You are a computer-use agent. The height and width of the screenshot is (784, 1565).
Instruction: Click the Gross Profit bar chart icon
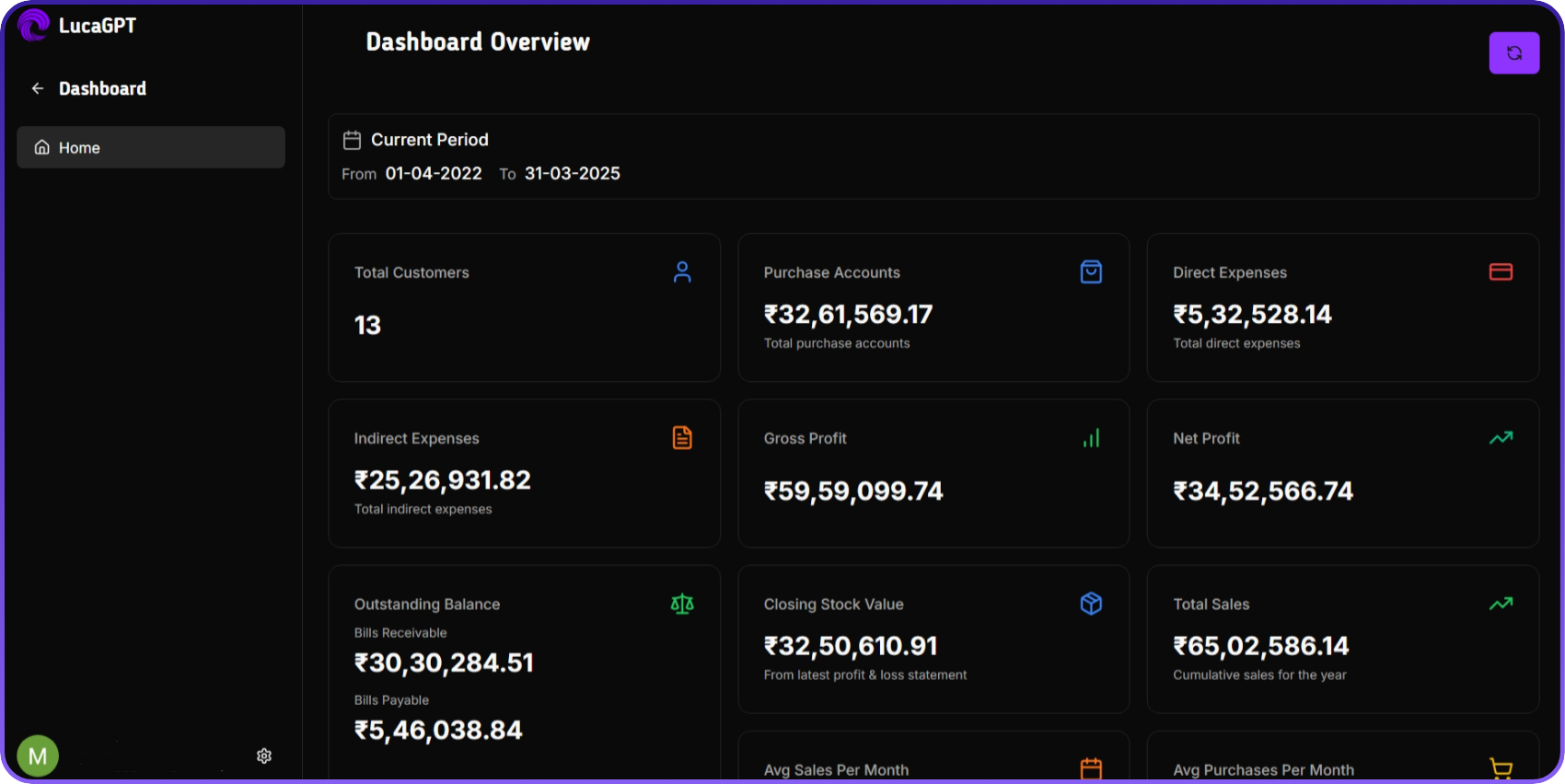[x=1091, y=438]
